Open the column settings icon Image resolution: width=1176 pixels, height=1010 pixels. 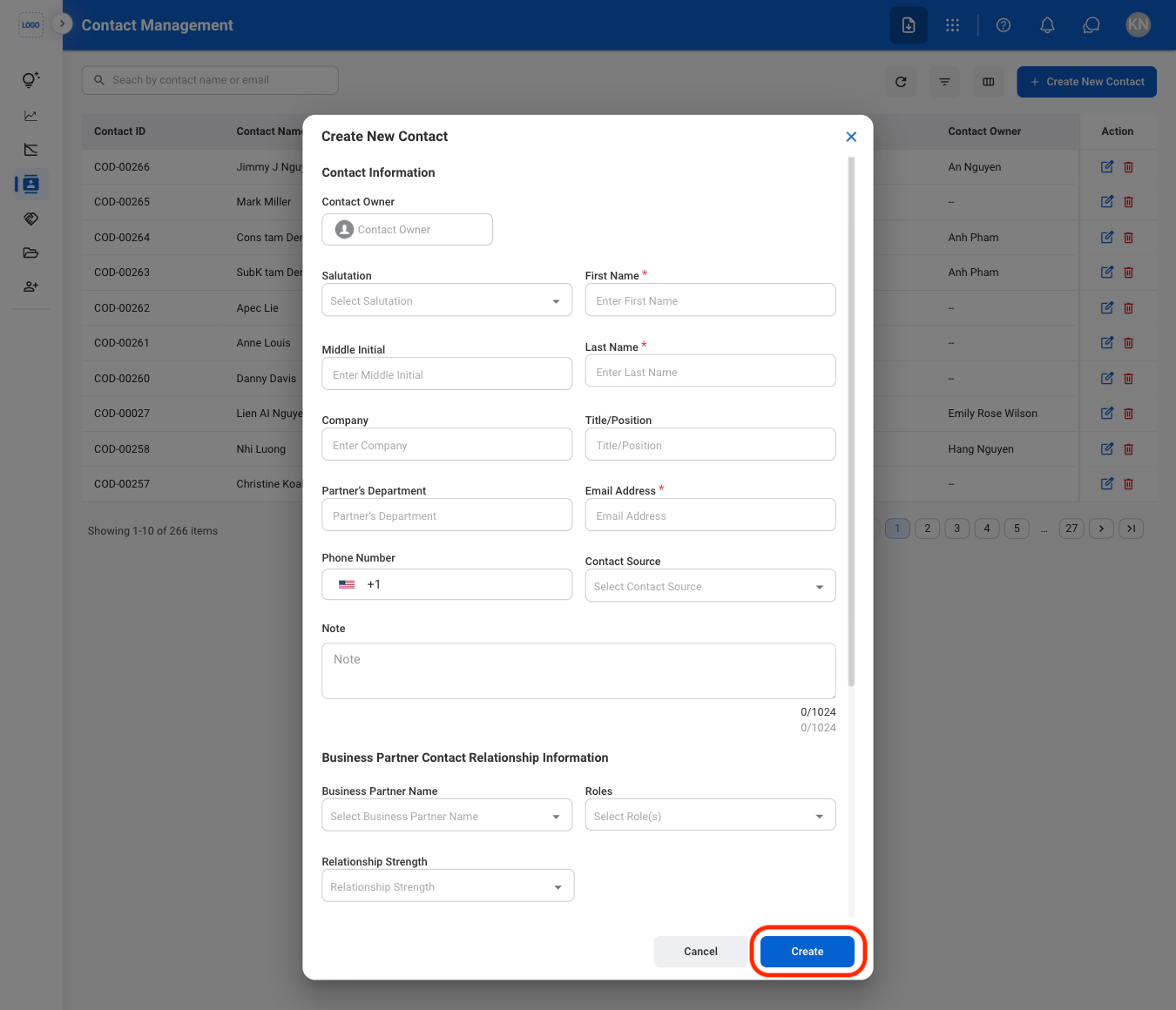tap(988, 82)
